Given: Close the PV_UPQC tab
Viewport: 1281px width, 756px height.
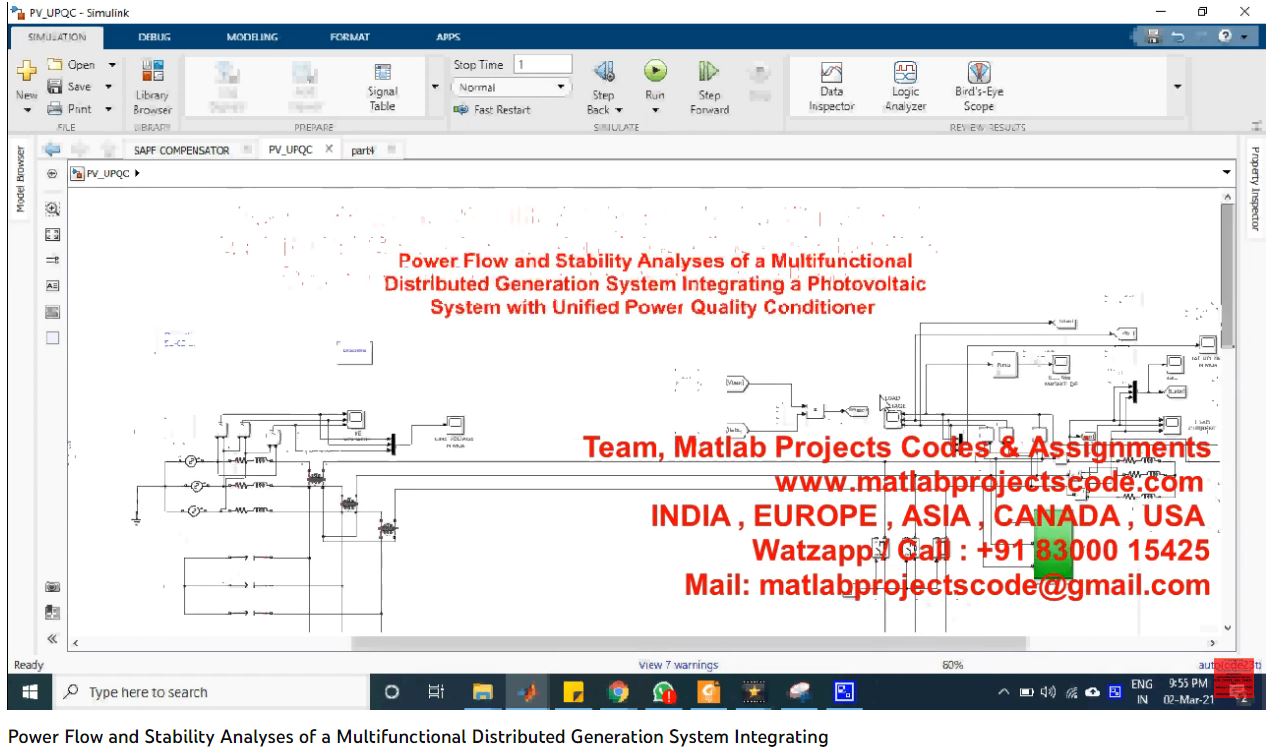Looking at the screenshot, I should (328, 149).
